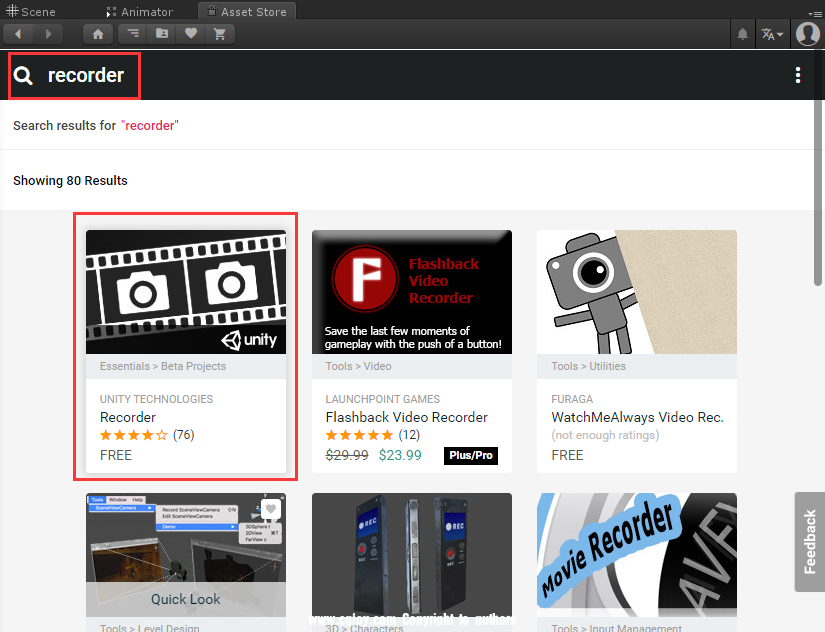Open the shopping cart icon
Screen dimensions: 825x632
(x=220, y=34)
